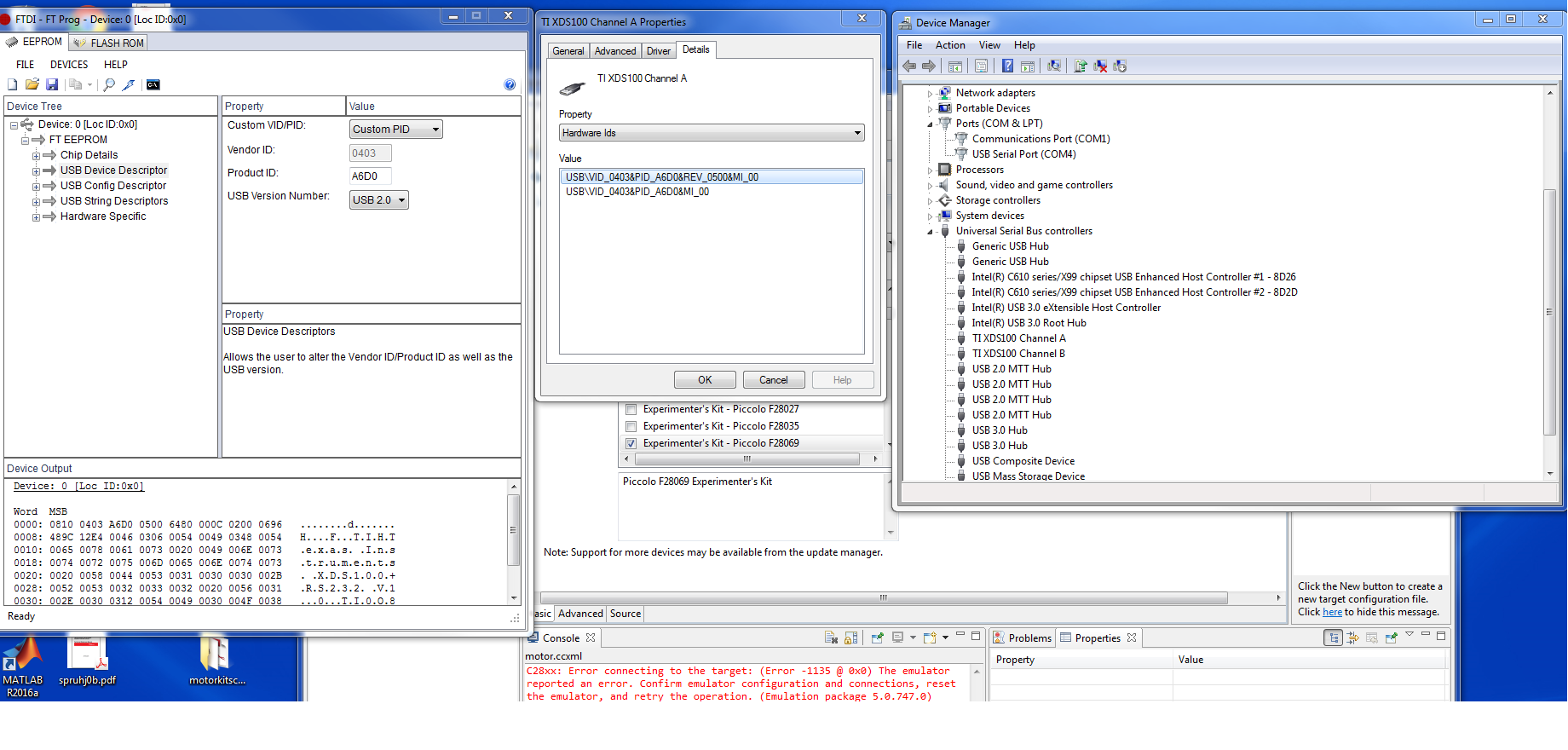The height and width of the screenshot is (750, 1568).
Task: Click the board list horizontal scrollbar thumb
Action: point(747,459)
